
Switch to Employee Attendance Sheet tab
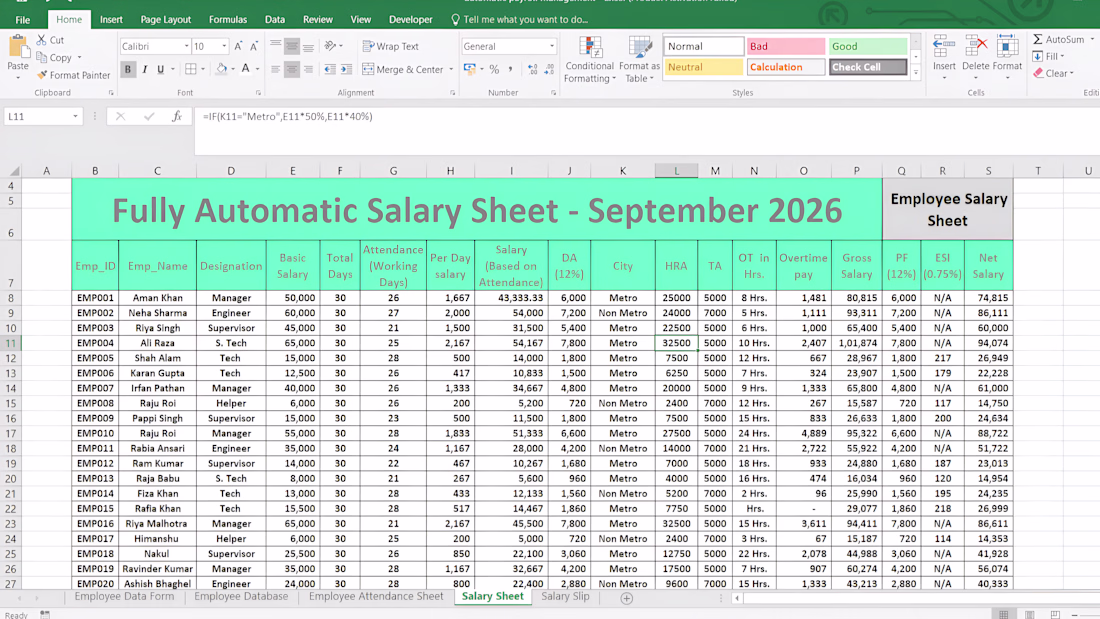pyautogui.click(x=376, y=597)
